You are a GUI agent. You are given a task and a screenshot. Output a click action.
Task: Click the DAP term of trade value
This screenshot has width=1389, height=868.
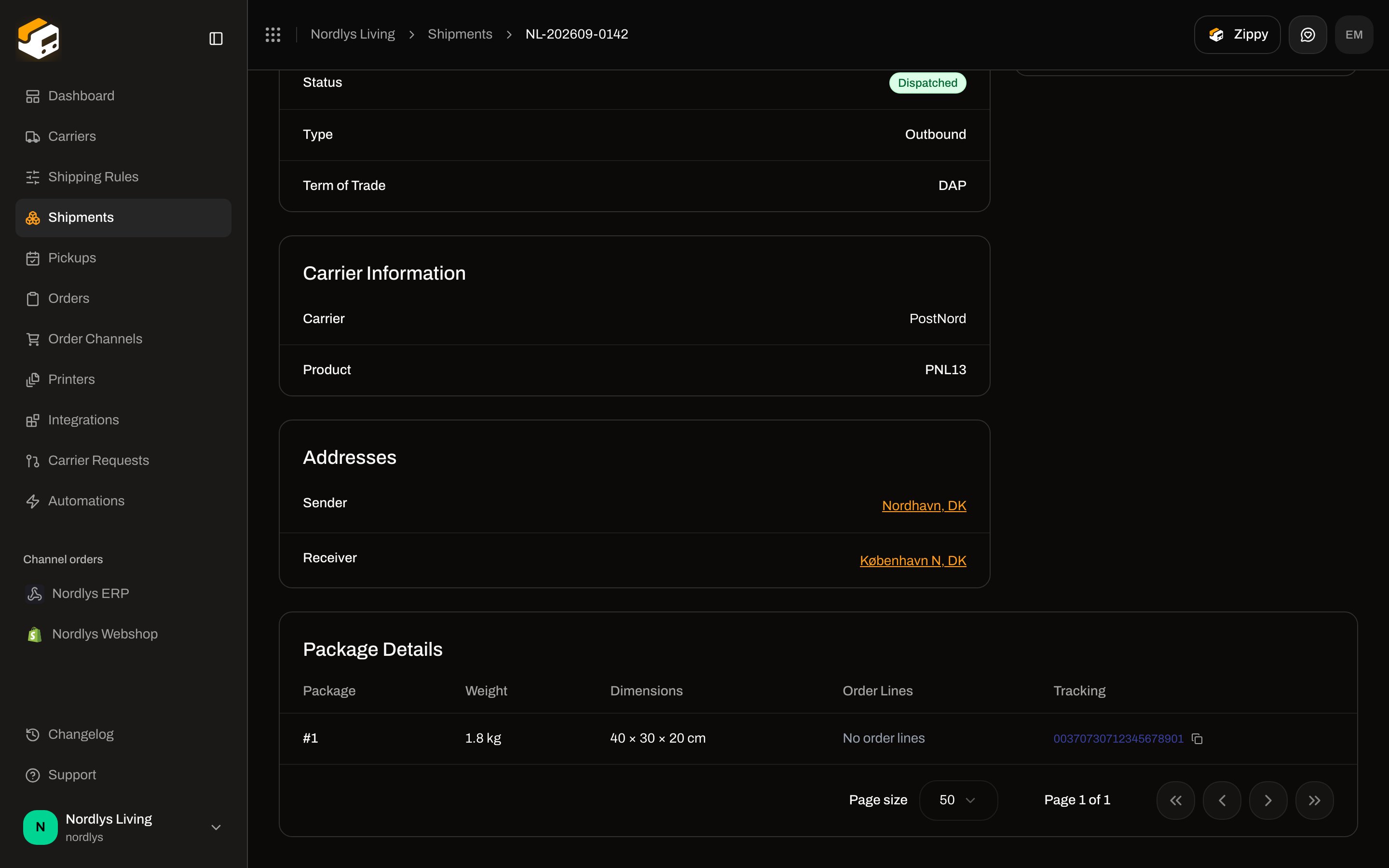(952, 186)
